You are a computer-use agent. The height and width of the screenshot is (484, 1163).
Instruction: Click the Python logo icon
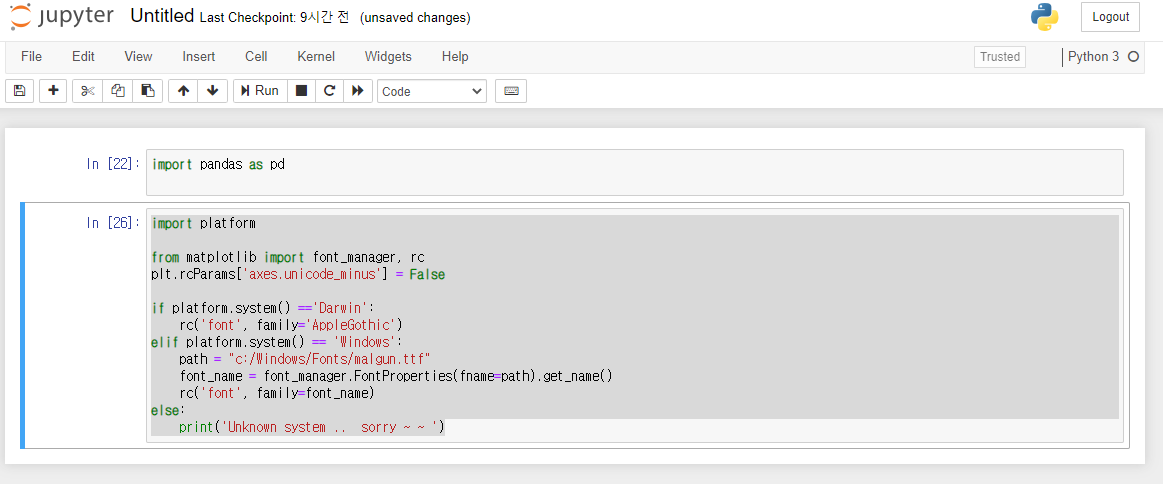pos(1044,17)
